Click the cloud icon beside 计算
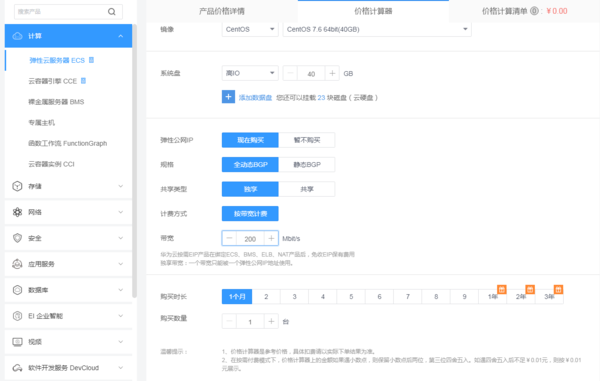 (17, 36)
